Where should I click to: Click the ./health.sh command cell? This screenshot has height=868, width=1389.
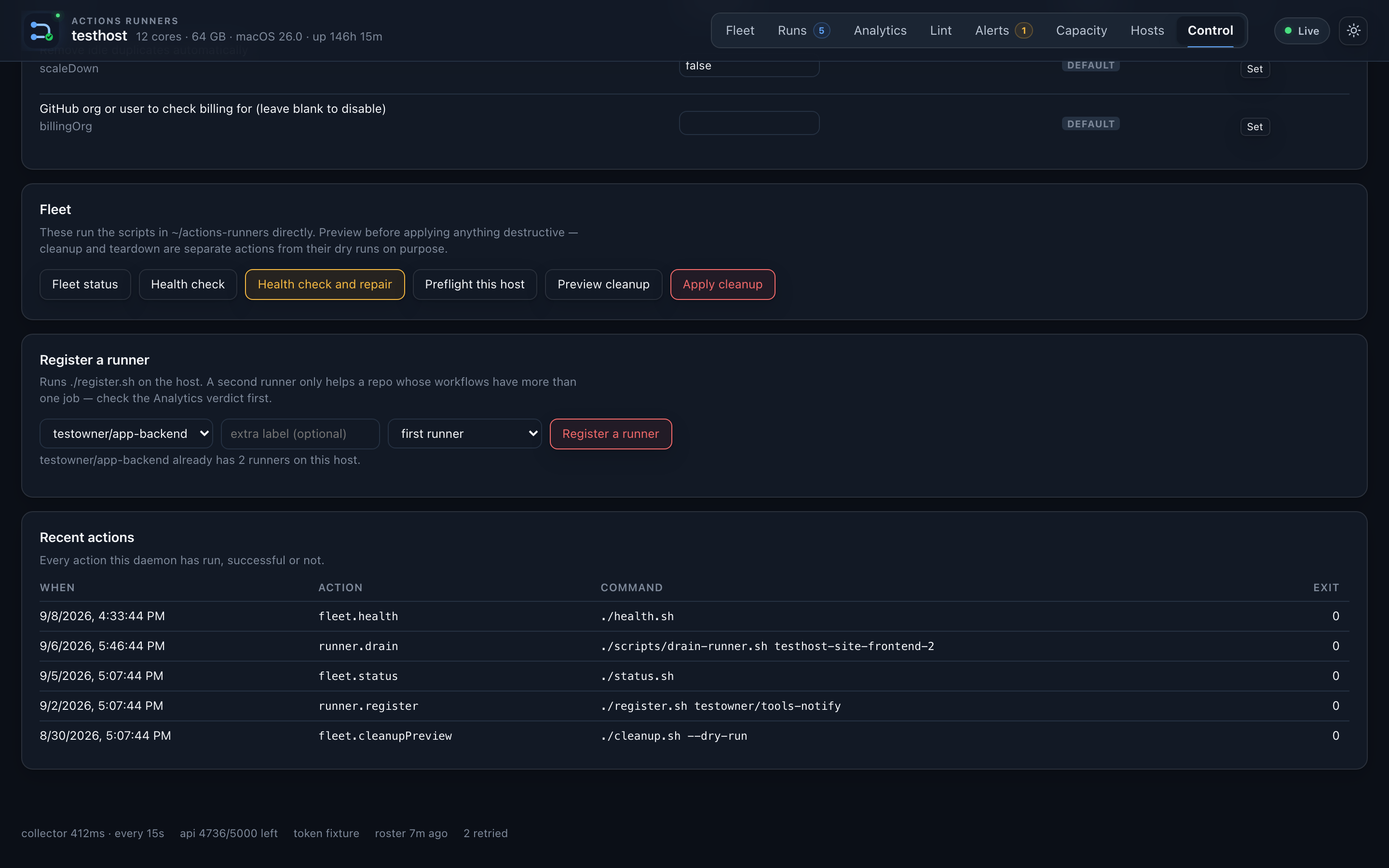click(x=637, y=616)
